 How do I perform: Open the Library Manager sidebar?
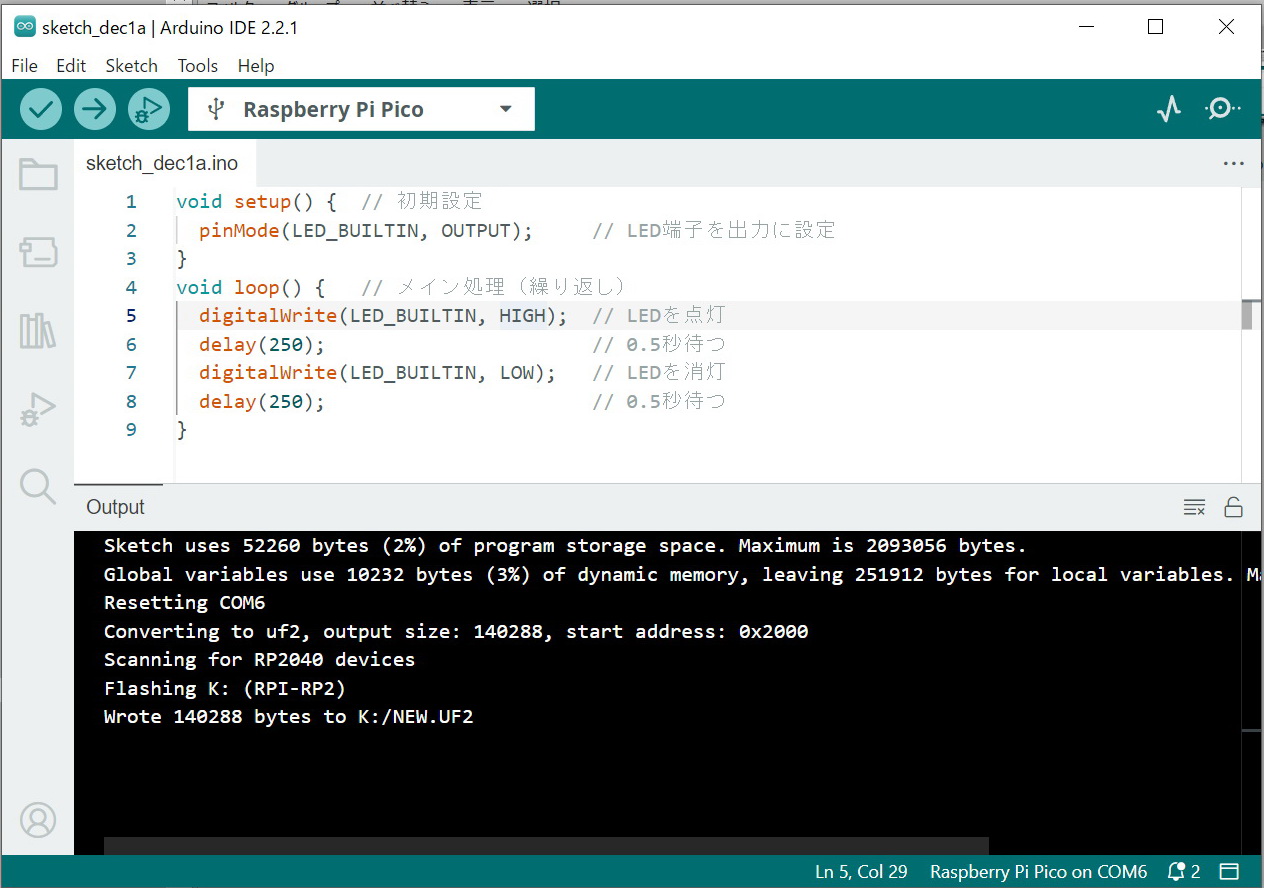coord(38,331)
